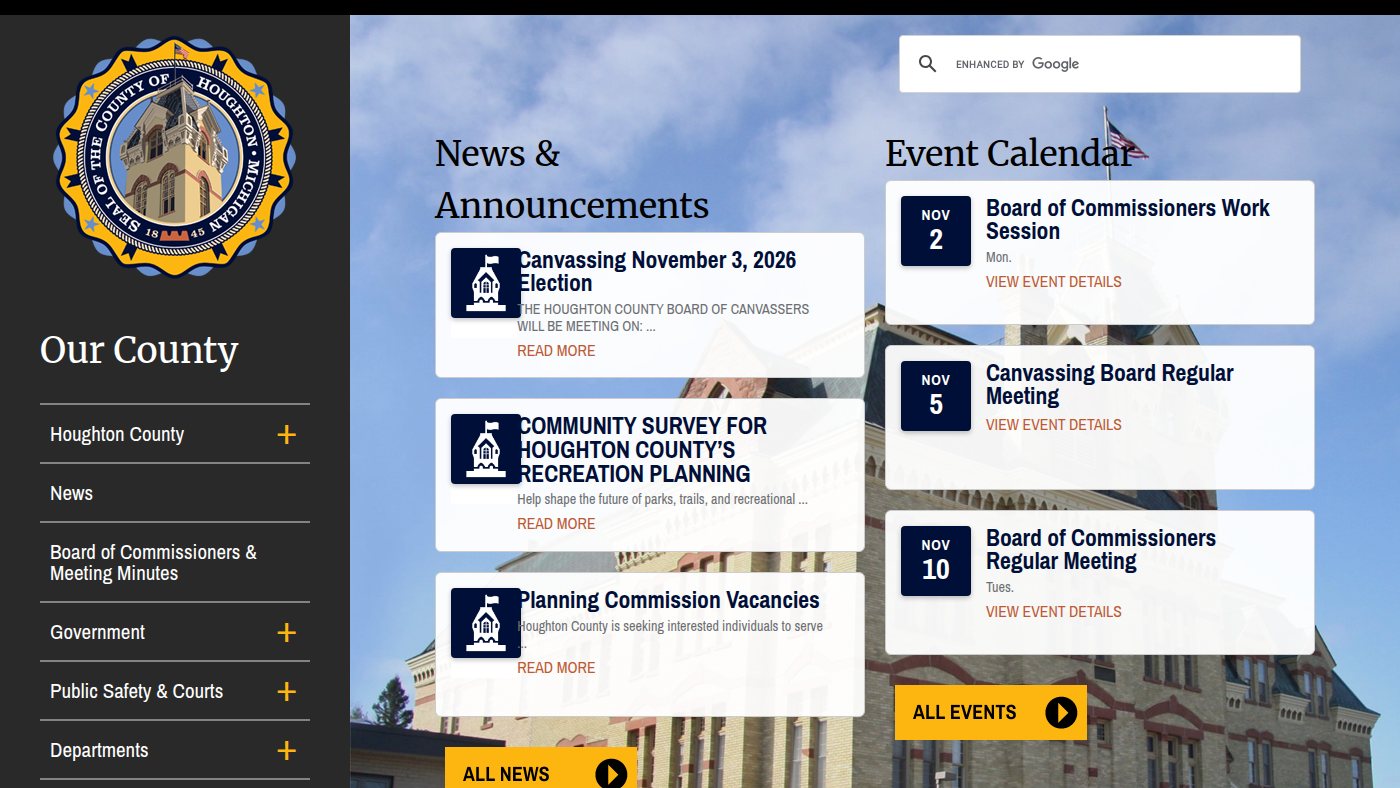Click the courthouse icon beside Planning Commission Vacancies

click(x=486, y=623)
